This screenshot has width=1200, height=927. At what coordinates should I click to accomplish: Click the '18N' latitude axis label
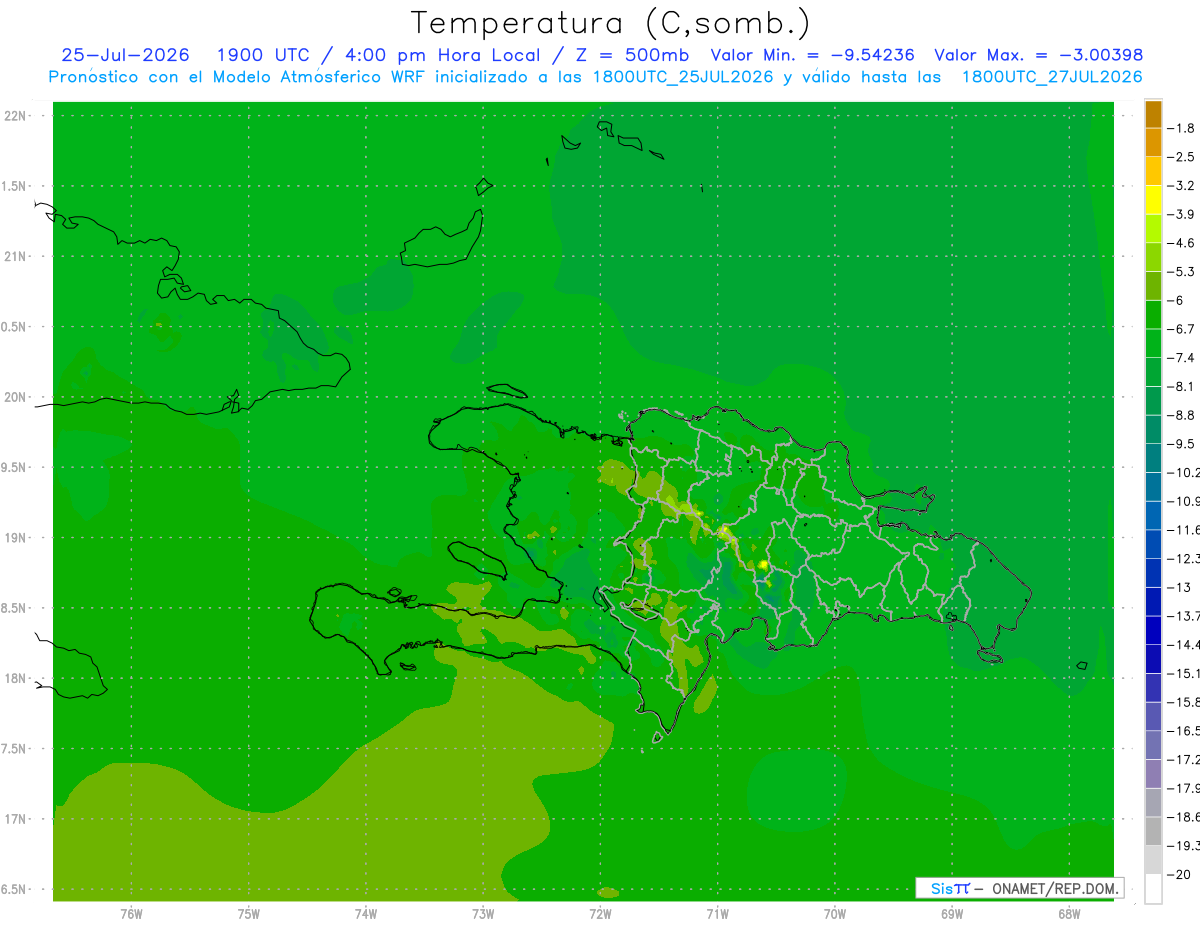tap(16, 678)
